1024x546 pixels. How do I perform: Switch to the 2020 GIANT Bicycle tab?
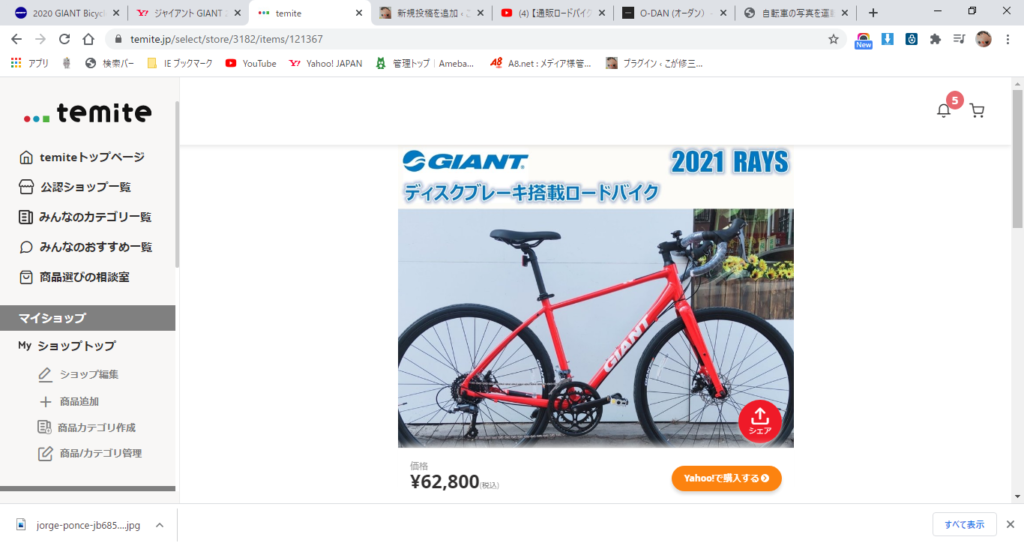click(x=67, y=13)
